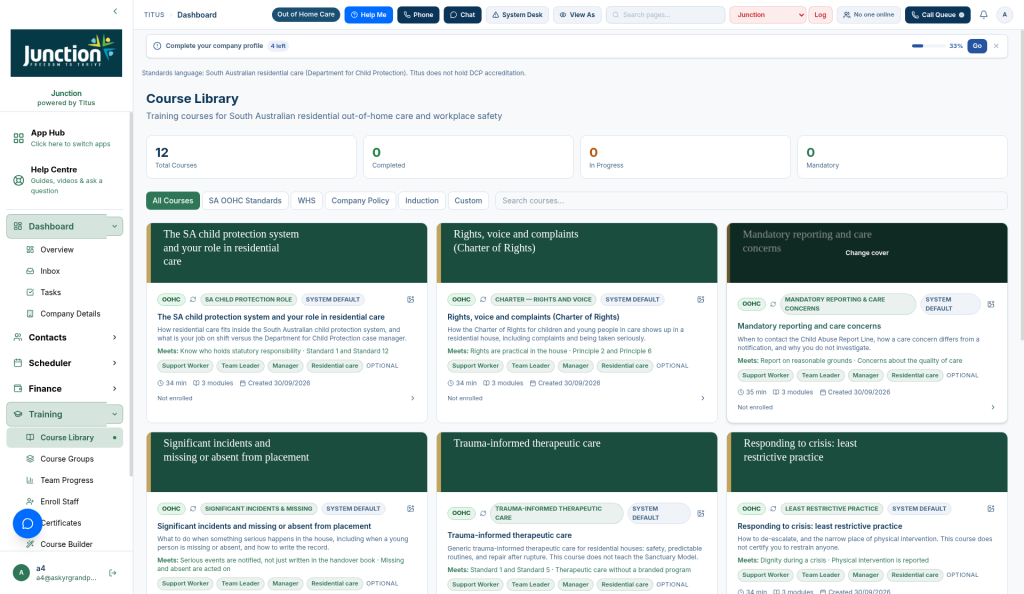Open Team Progress in the sidebar
The image size is (1024, 594).
[x=65, y=480]
